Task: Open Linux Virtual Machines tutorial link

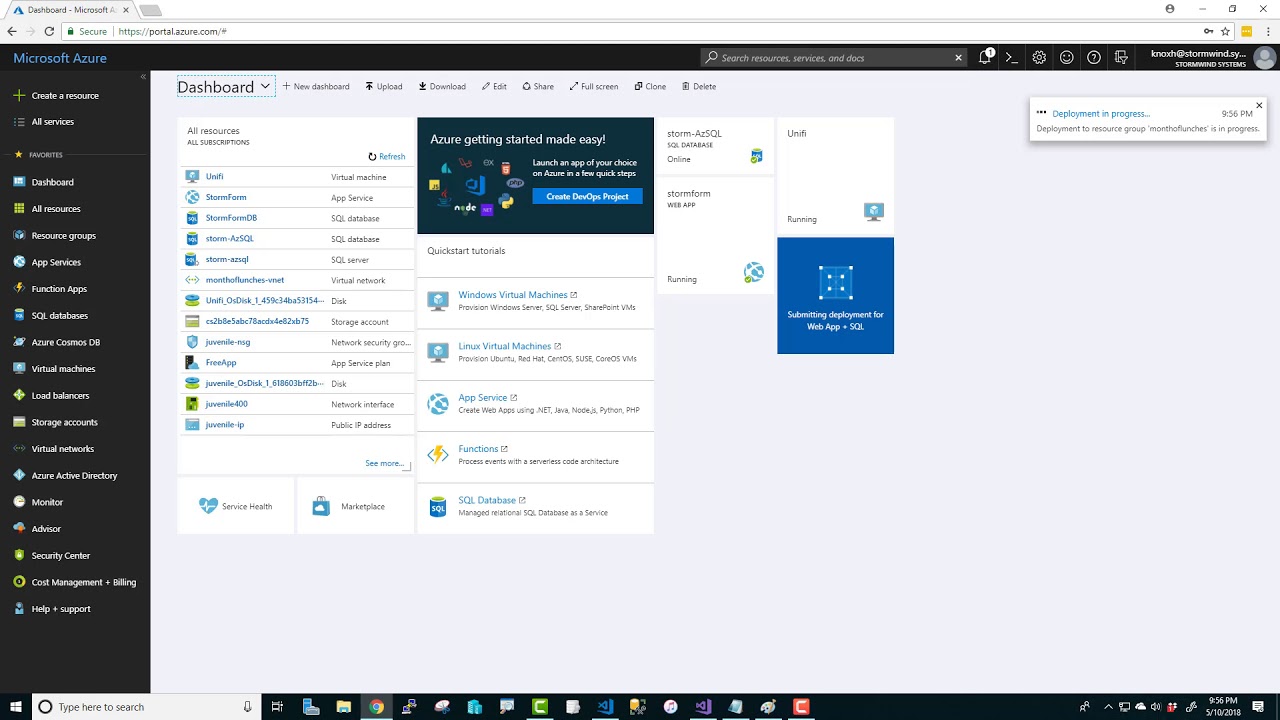Action: pos(505,346)
